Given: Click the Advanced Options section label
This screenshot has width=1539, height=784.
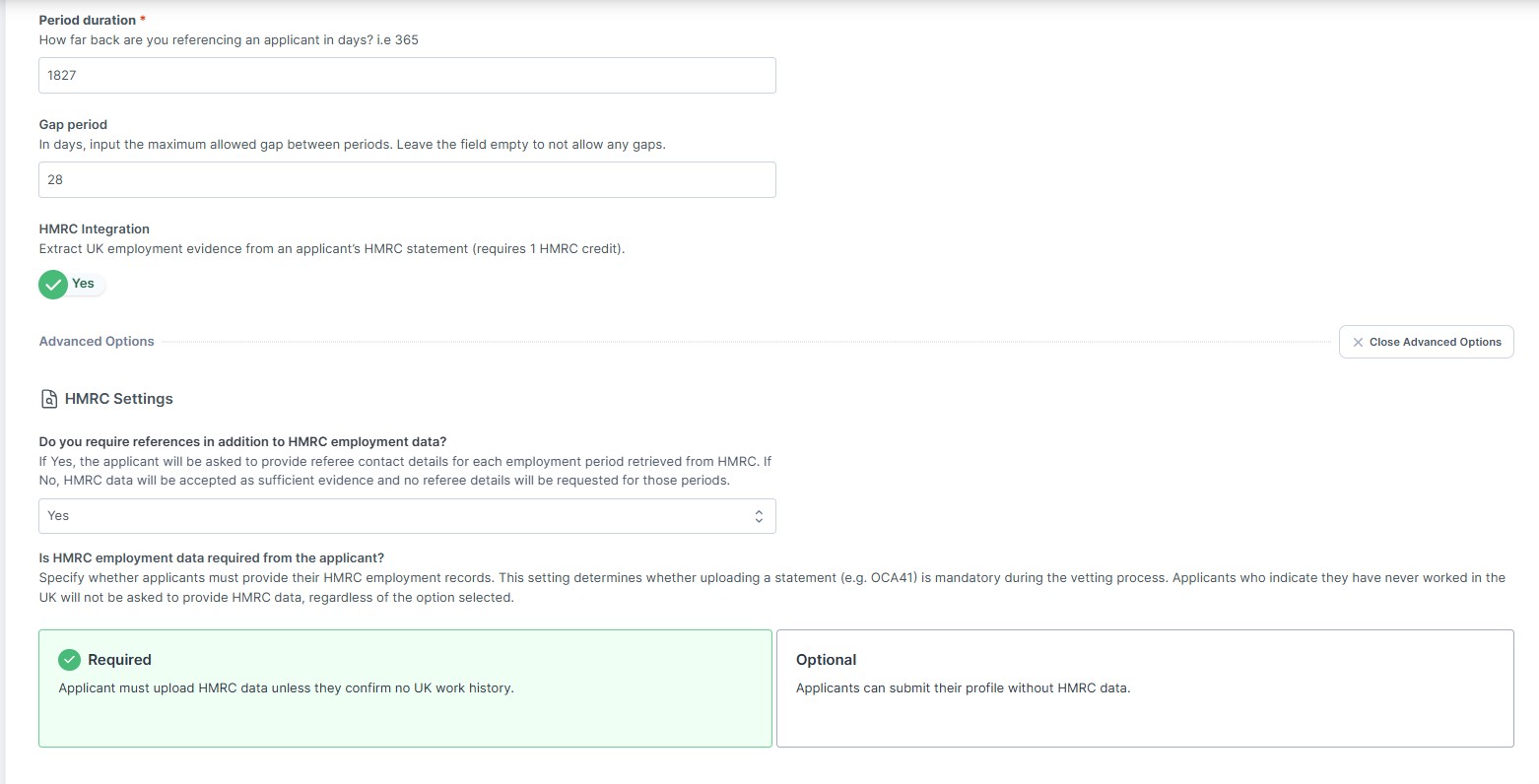Looking at the screenshot, I should pos(97,342).
